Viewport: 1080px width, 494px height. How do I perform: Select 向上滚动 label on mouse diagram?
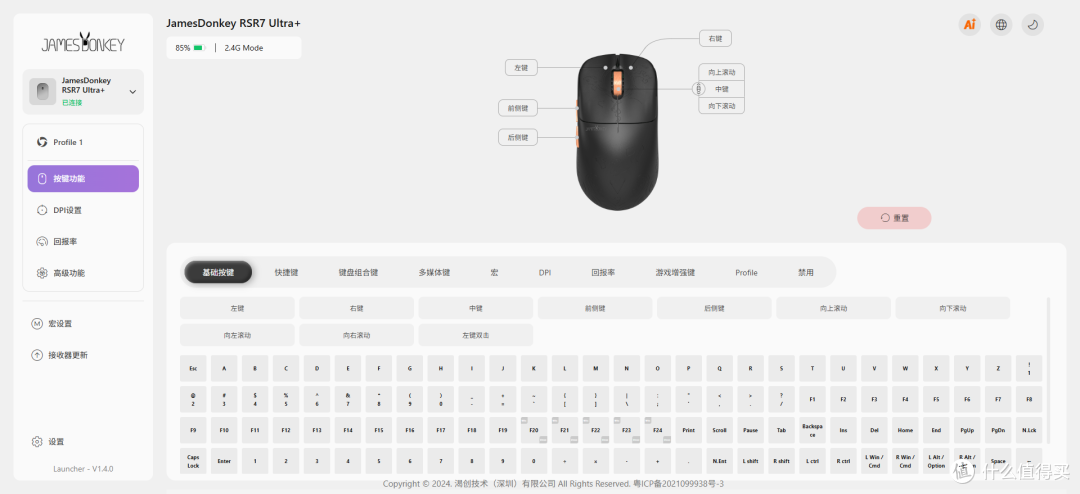722,72
